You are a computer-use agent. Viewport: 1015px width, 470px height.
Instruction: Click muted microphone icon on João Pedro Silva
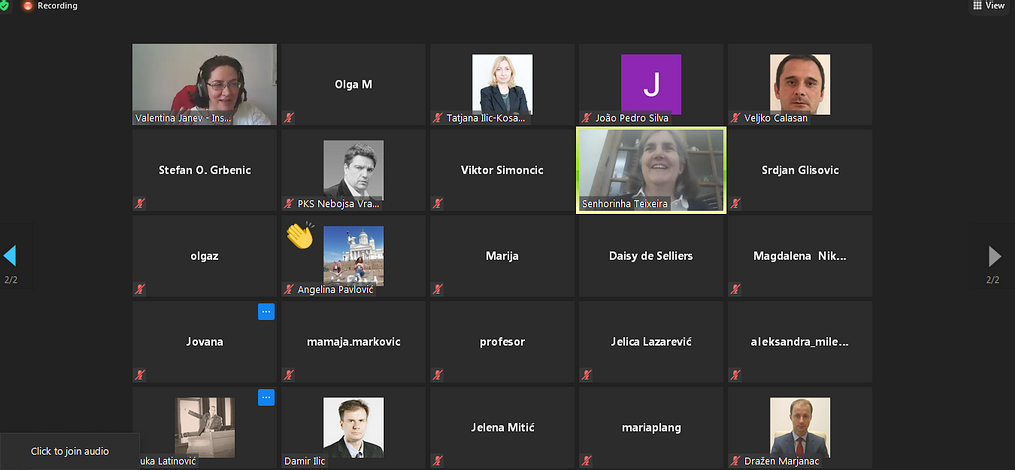[x=586, y=118]
